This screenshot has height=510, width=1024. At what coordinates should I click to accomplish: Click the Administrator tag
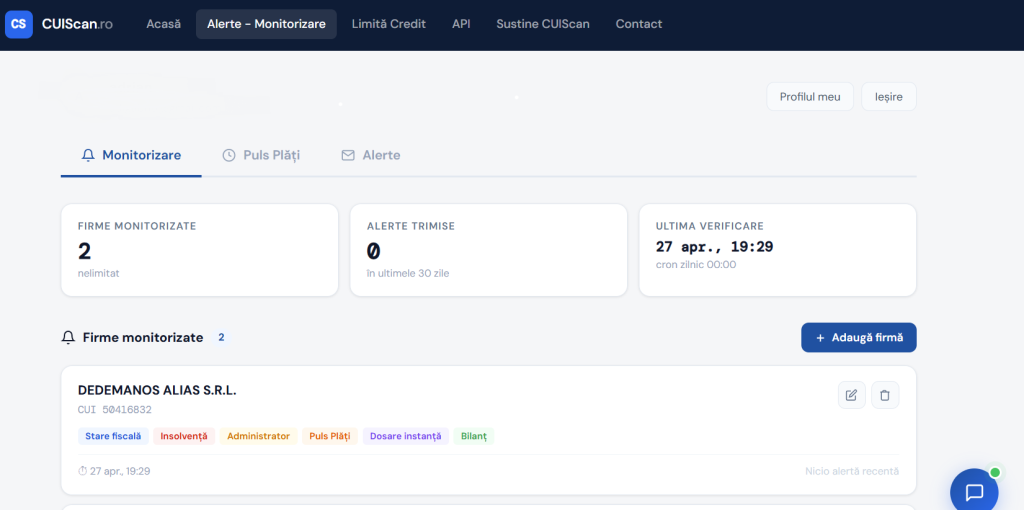click(259, 436)
